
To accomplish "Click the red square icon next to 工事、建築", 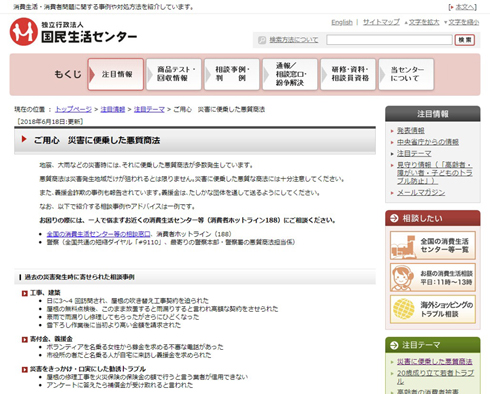I will (x=25, y=293).
